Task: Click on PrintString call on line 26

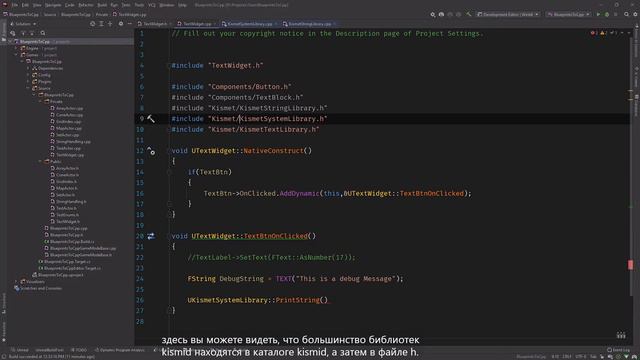Action: click(298, 300)
